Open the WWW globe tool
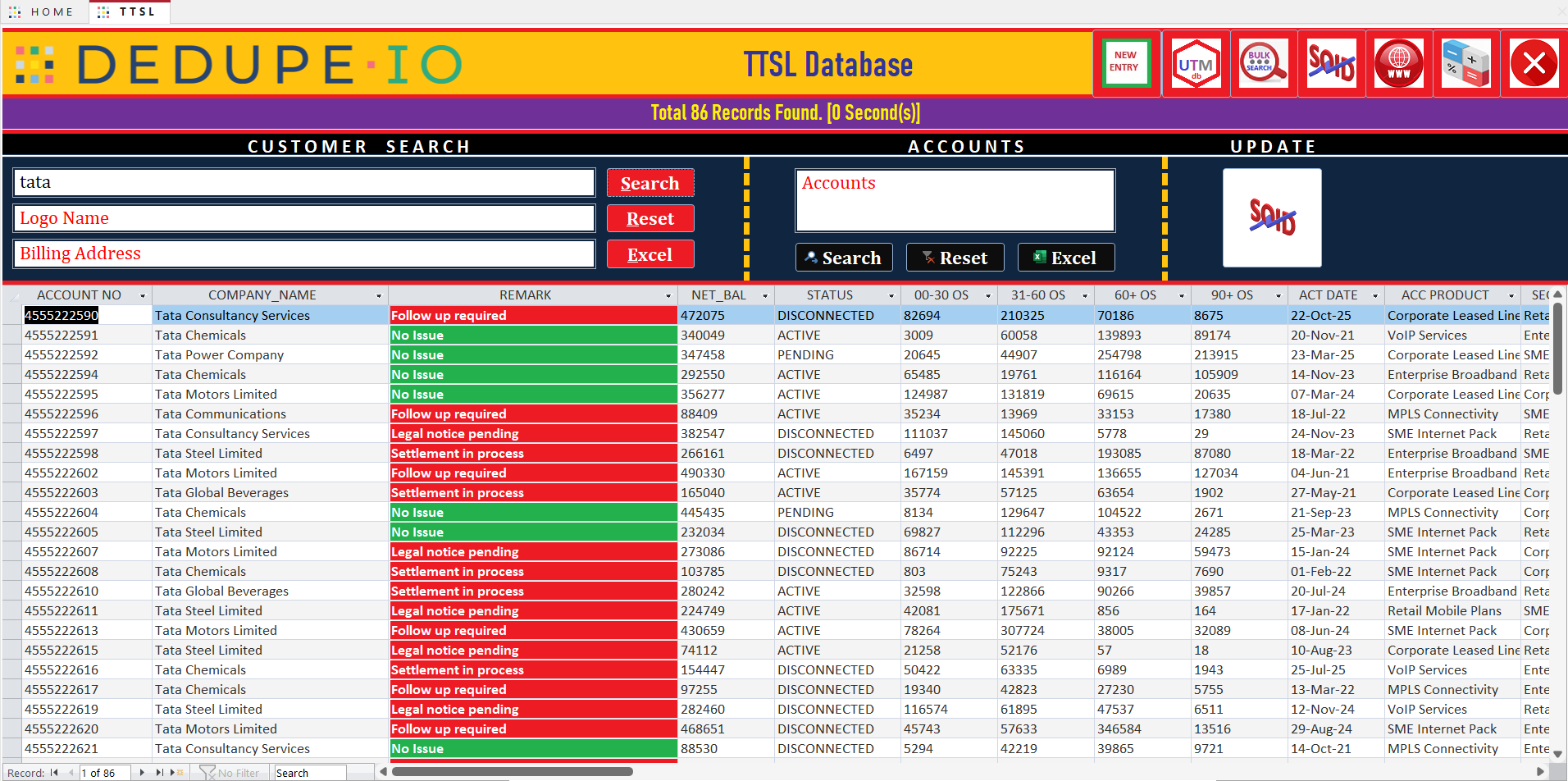1568x781 pixels. (1398, 62)
